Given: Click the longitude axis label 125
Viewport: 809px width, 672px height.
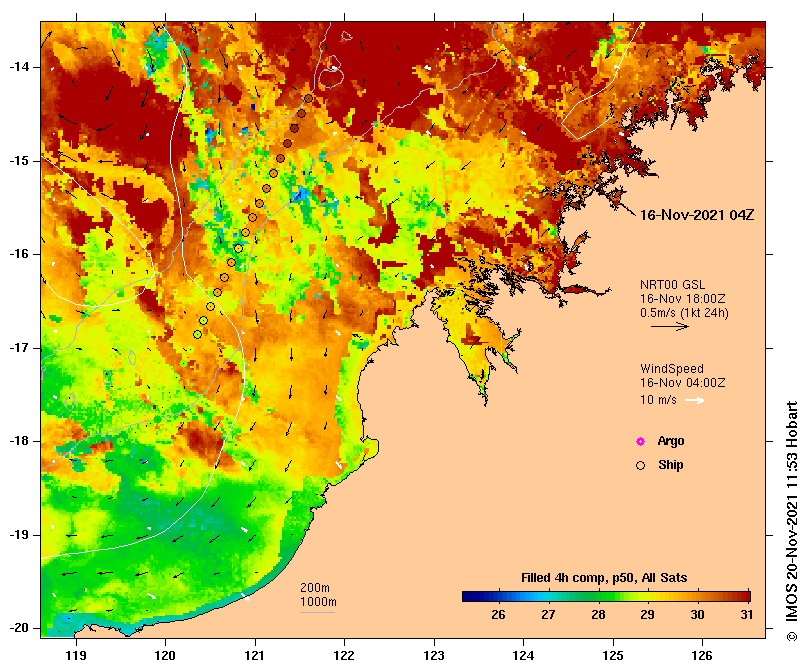Looking at the screenshot, I should (x=613, y=655).
